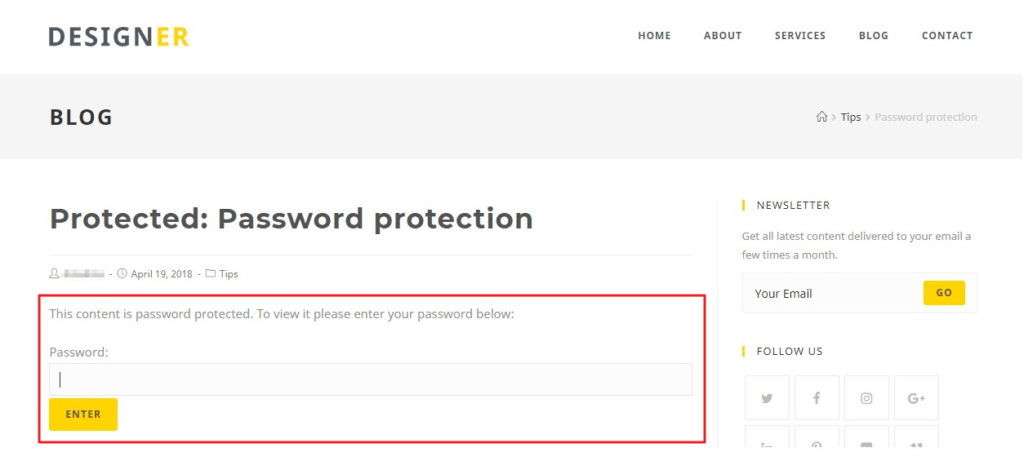
Task: Click the Twitter social icon
Action: 767,398
